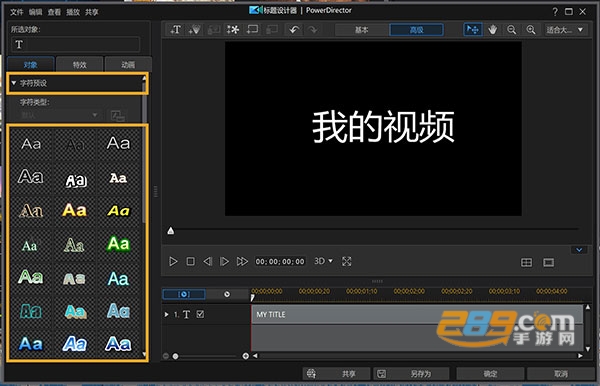
Task: Click the insert particle object tool
Action: pyautogui.click(x=194, y=29)
